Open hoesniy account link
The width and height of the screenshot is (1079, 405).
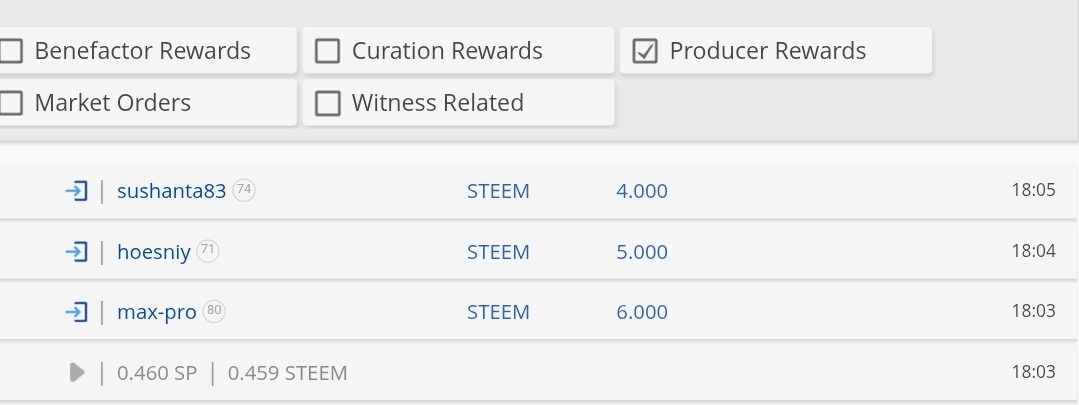153,252
